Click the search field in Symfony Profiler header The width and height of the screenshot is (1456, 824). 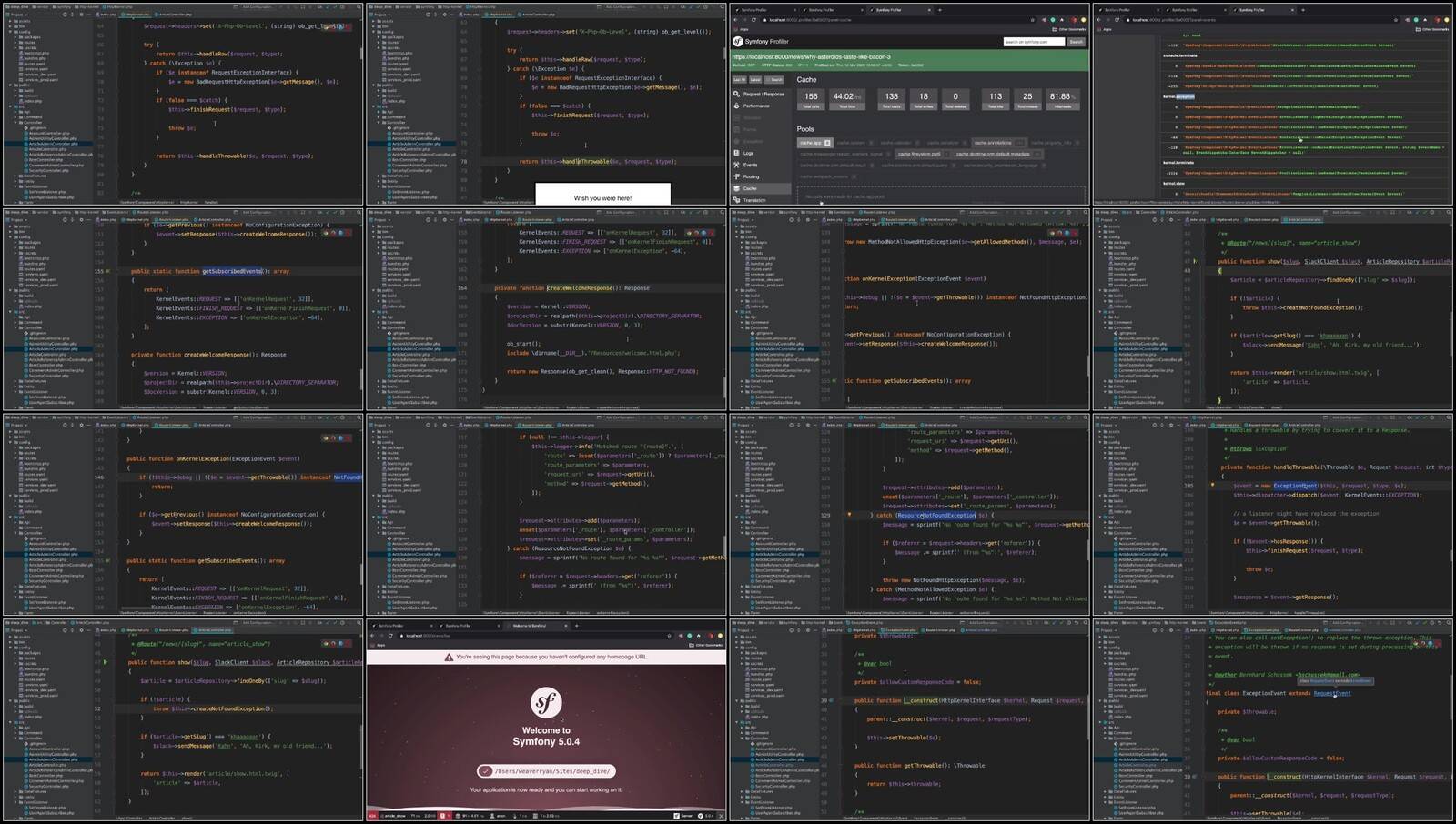tap(1034, 42)
